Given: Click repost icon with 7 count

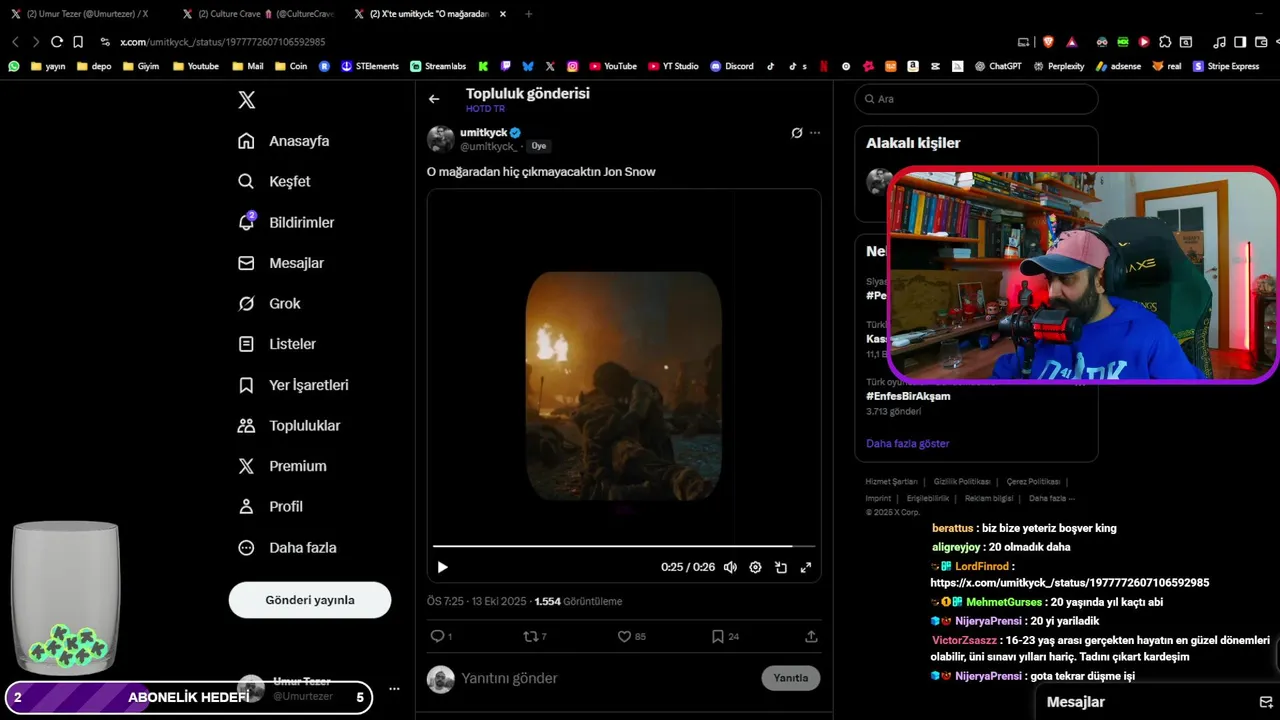Looking at the screenshot, I should tap(536, 636).
